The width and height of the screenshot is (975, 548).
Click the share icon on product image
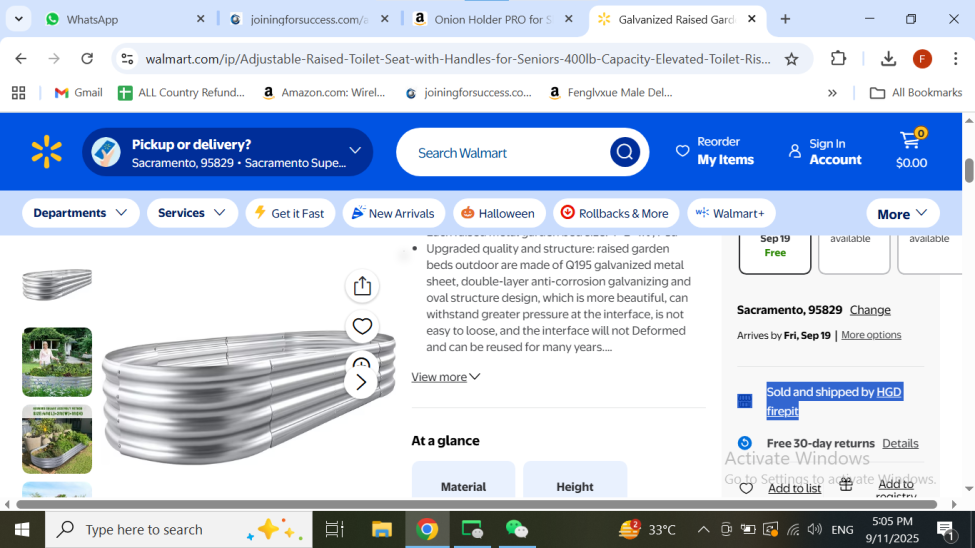tap(362, 286)
